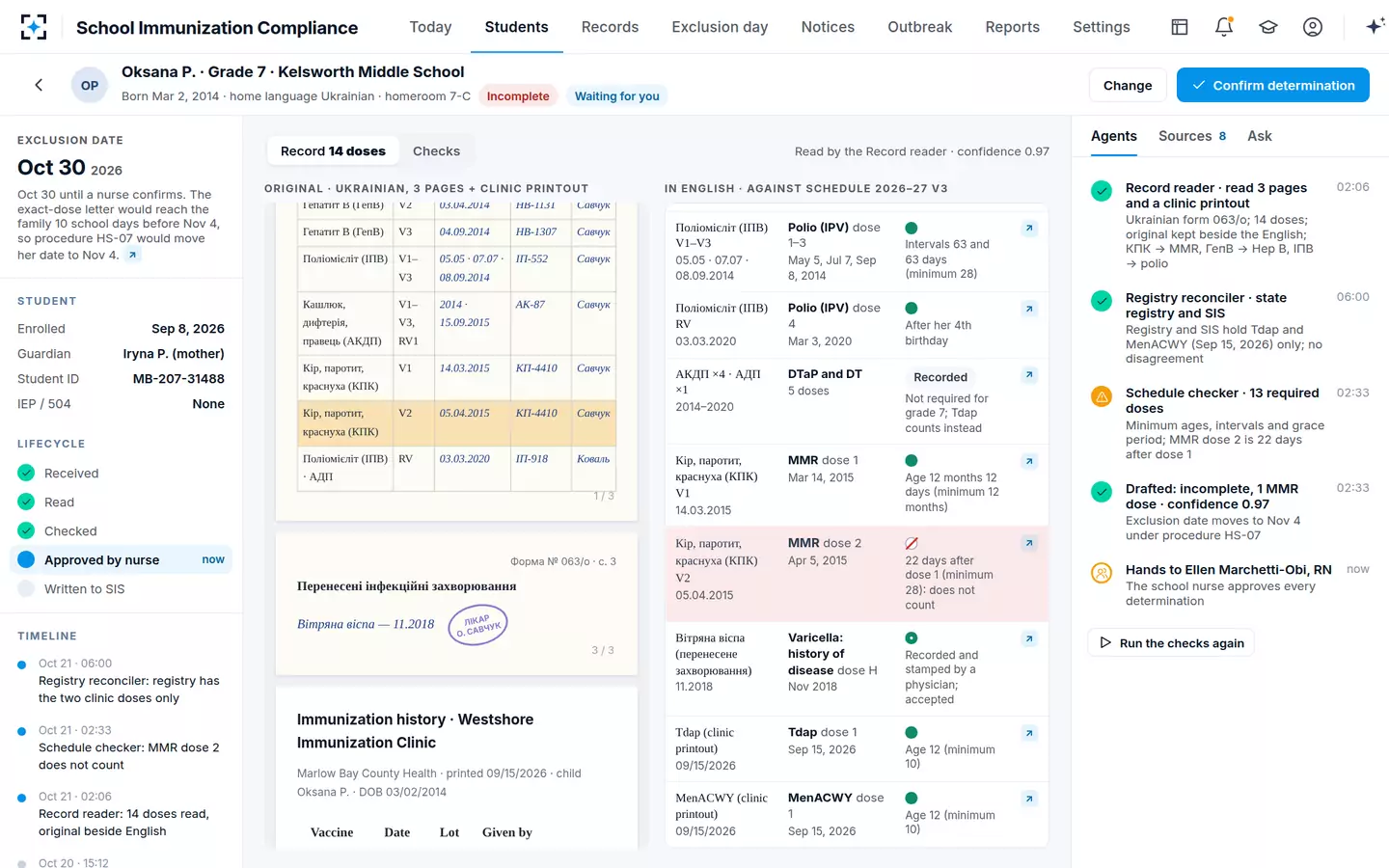
Task: Open source link for Varicella history of disease row
Action: pos(1029,638)
